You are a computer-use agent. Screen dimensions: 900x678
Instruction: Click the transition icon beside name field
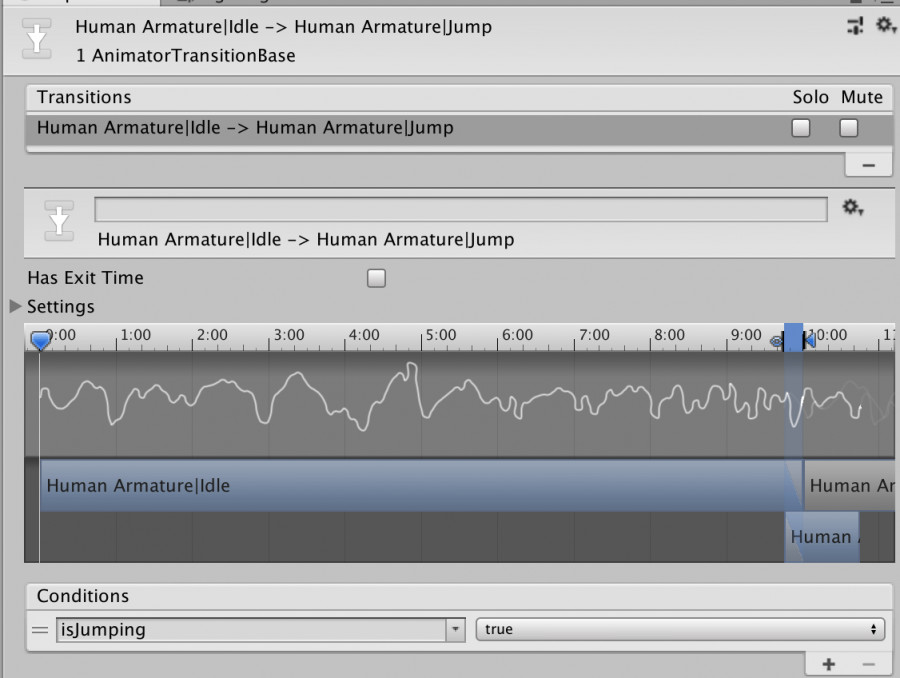59,221
